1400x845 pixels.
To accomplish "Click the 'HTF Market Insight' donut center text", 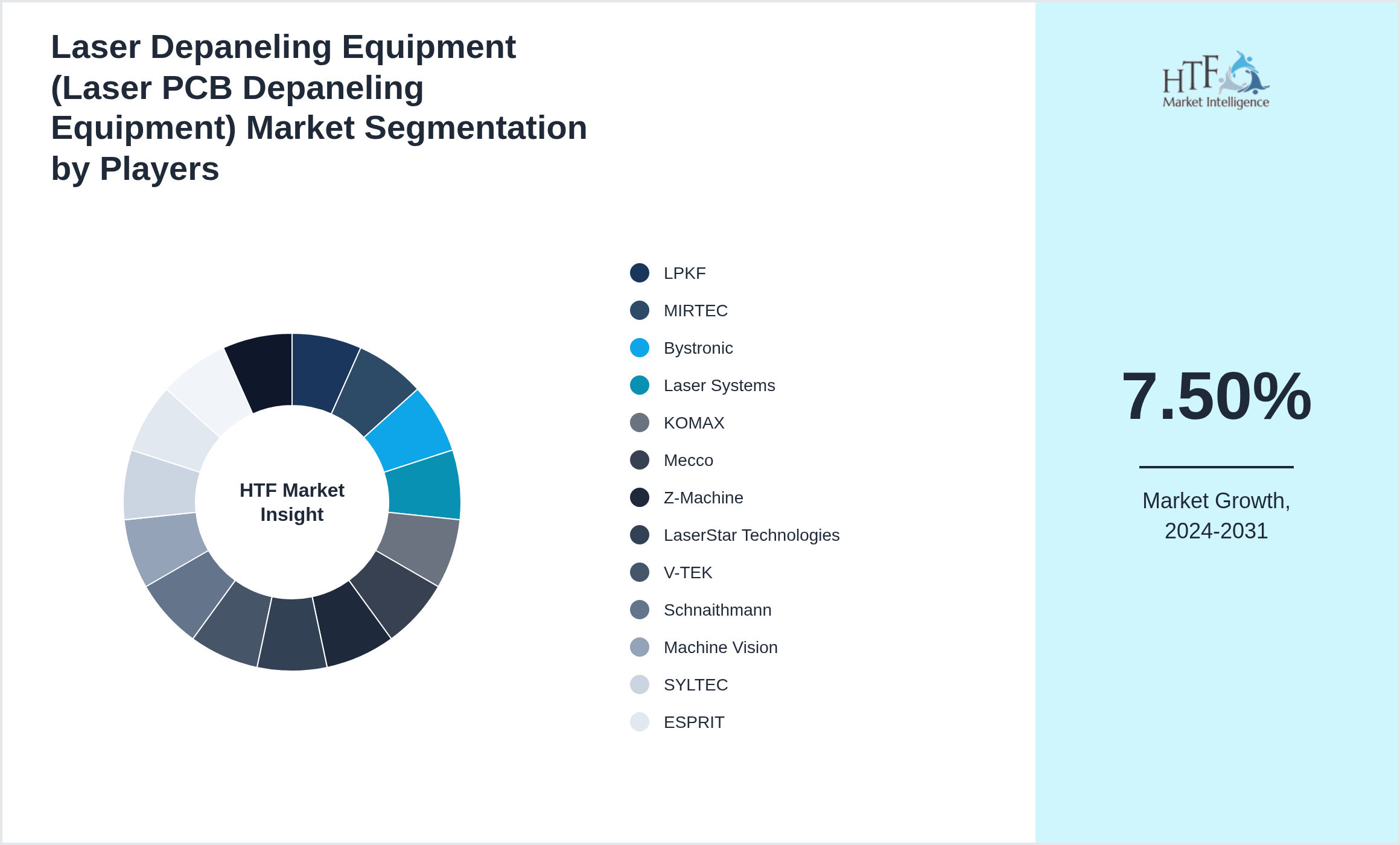I will click(292, 502).
